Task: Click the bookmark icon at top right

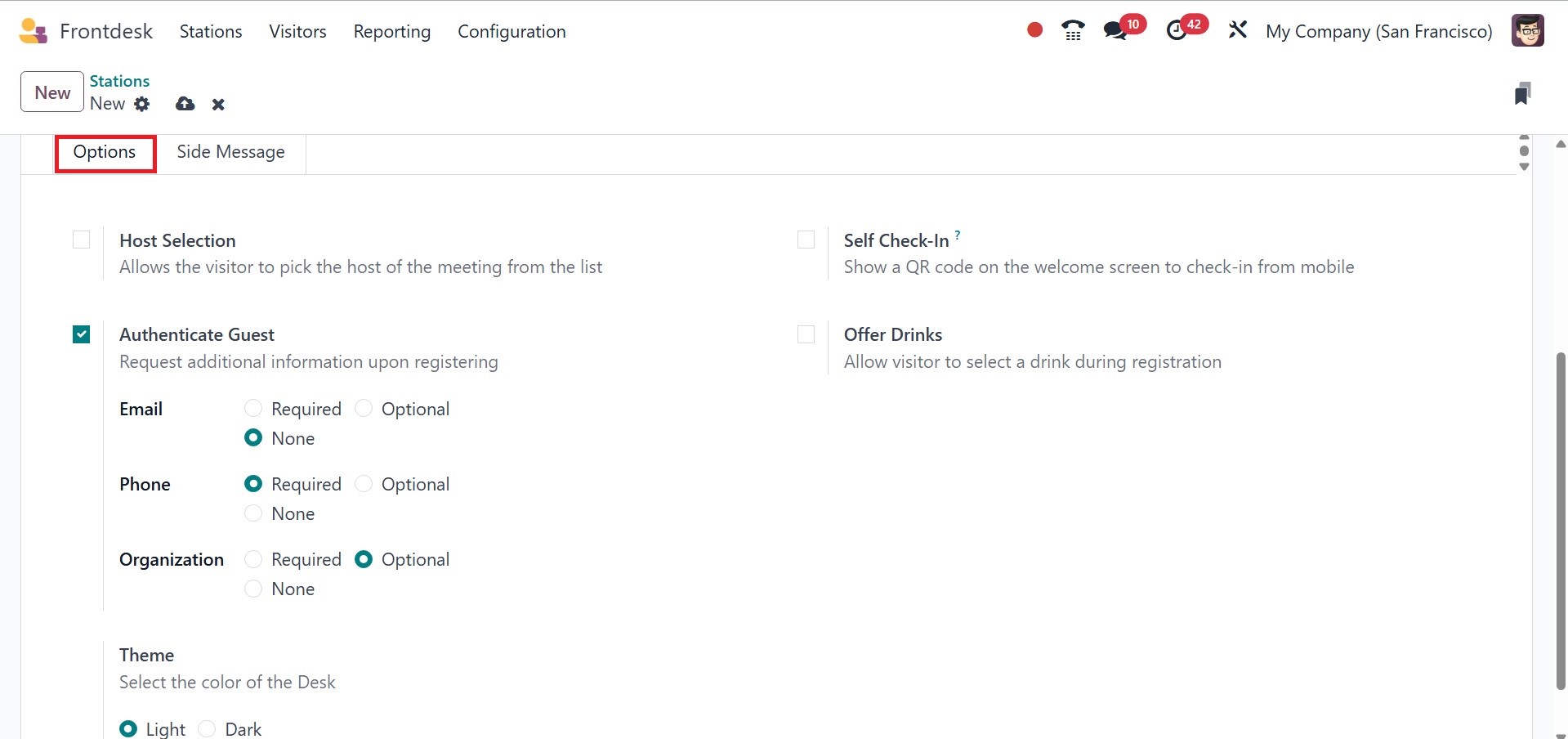Action: (1521, 93)
